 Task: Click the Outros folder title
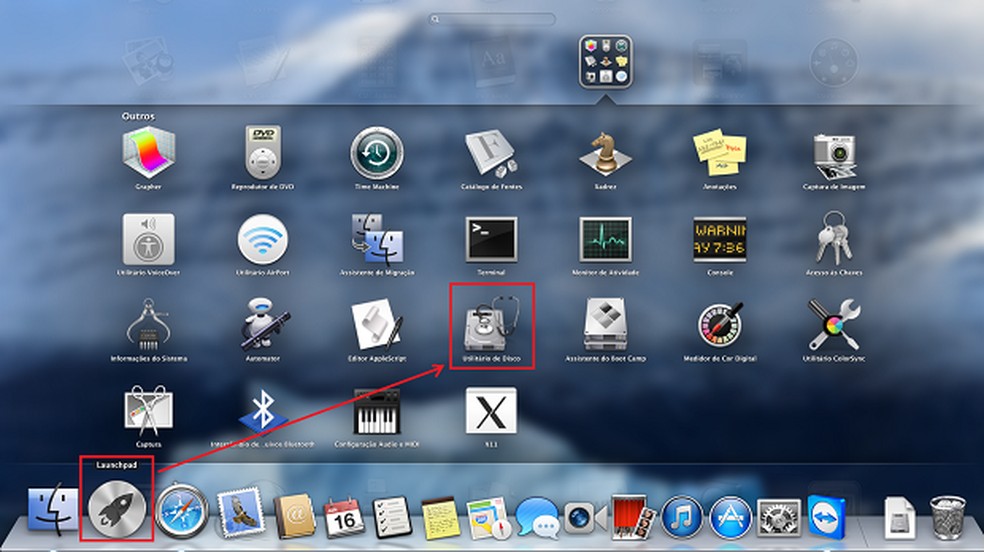point(138,116)
